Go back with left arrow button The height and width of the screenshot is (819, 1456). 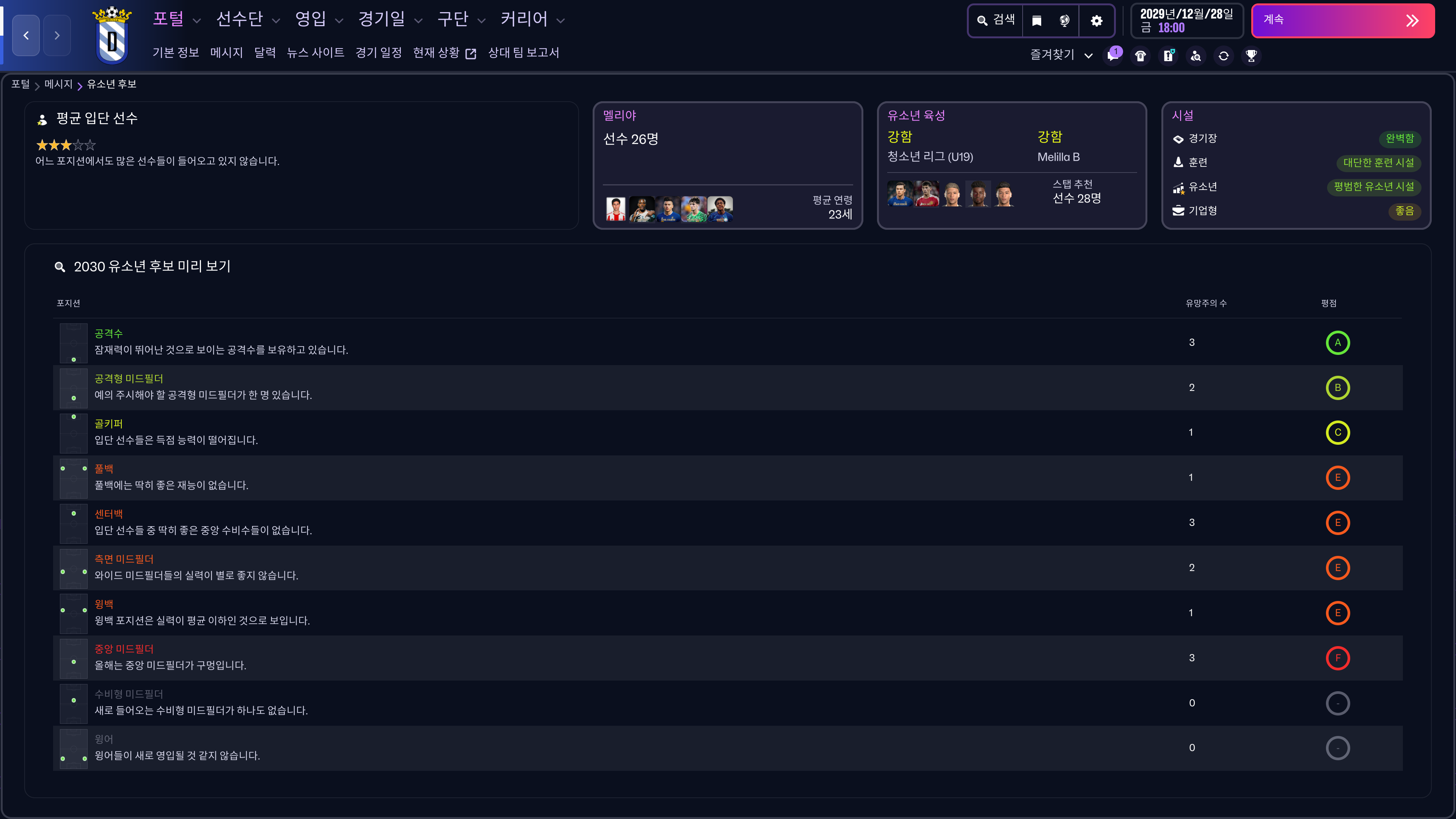[x=26, y=35]
